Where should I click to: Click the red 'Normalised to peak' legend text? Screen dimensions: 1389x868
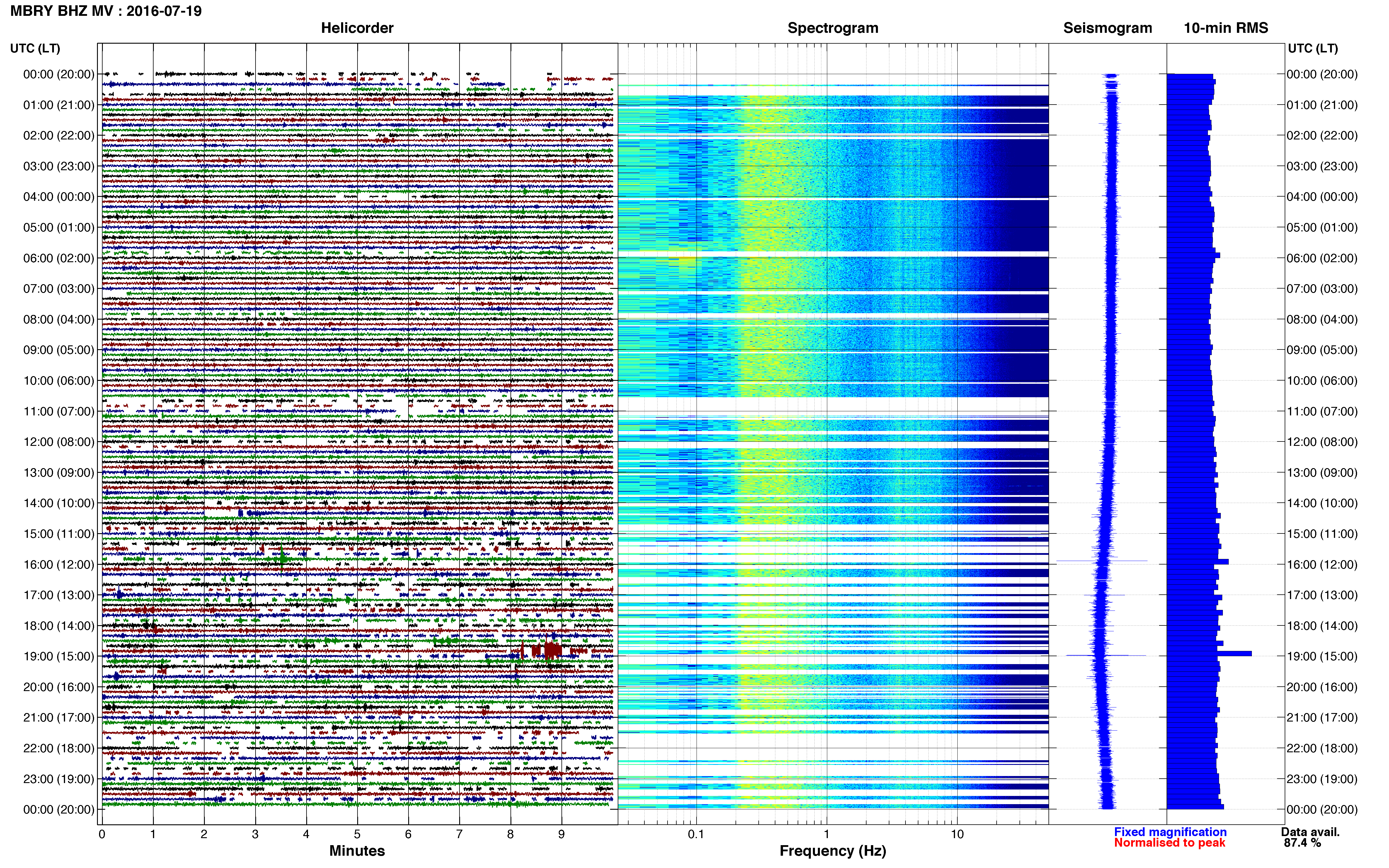click(1170, 843)
